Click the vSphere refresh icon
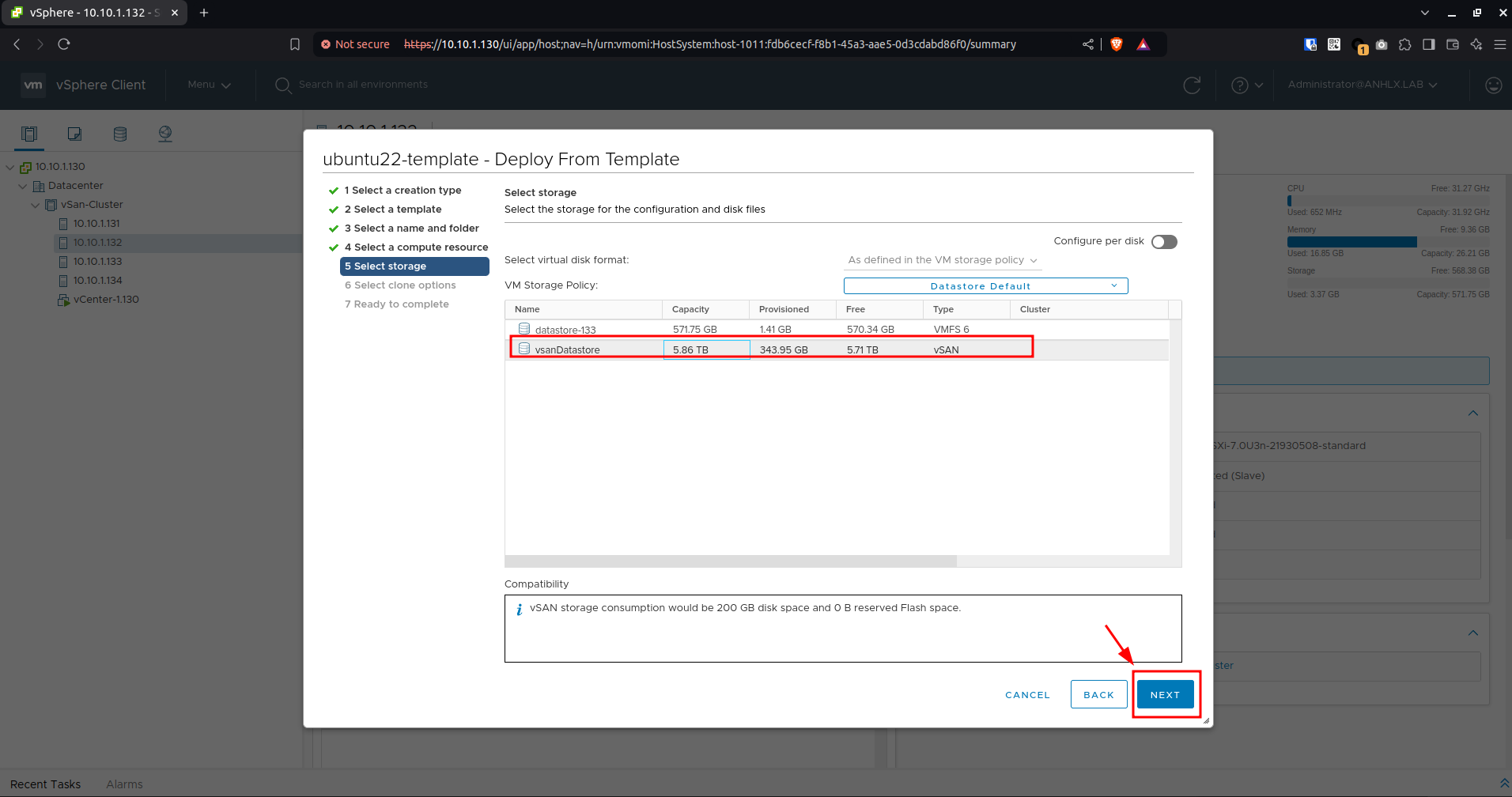 (x=1192, y=85)
